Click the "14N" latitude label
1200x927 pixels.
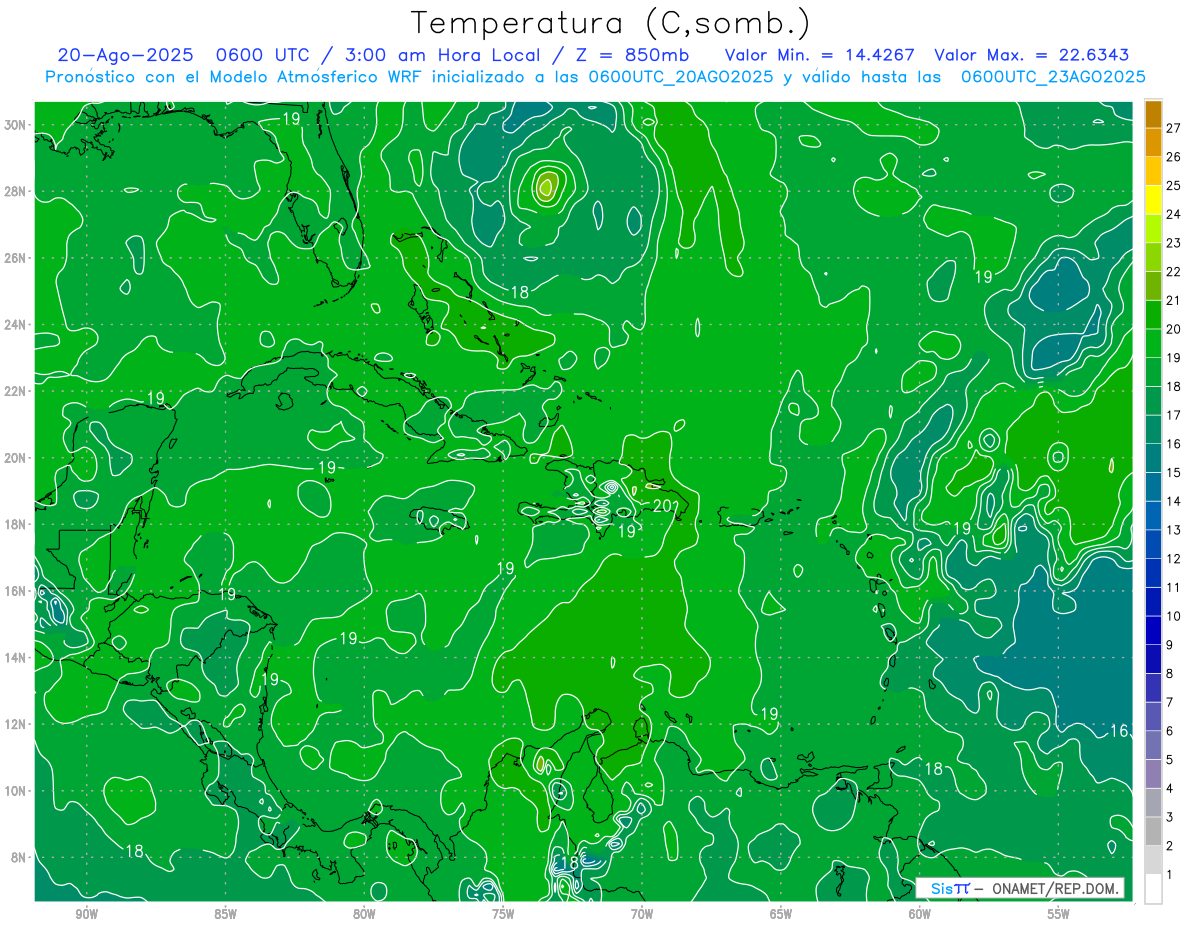(x=16, y=658)
